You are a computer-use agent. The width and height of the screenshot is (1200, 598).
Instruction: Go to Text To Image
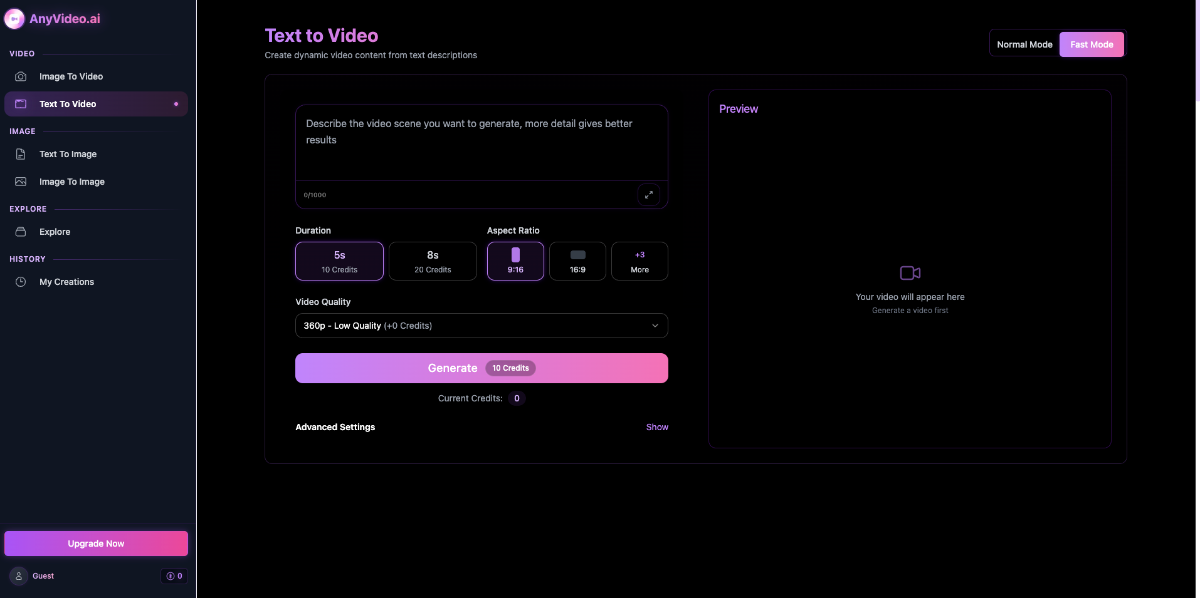pos(96,154)
